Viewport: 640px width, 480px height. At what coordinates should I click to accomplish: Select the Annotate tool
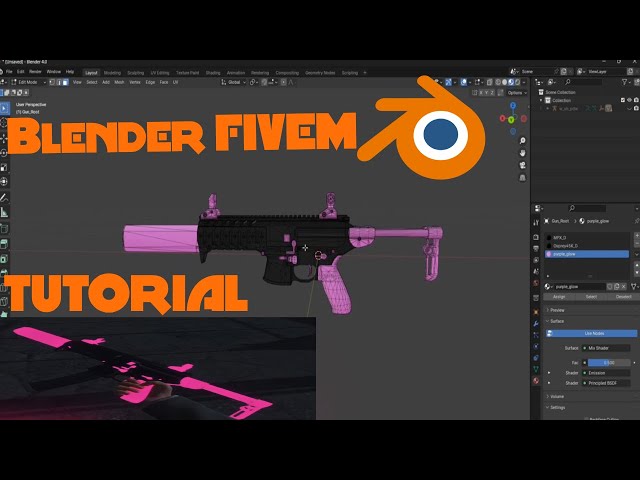coord(4,198)
